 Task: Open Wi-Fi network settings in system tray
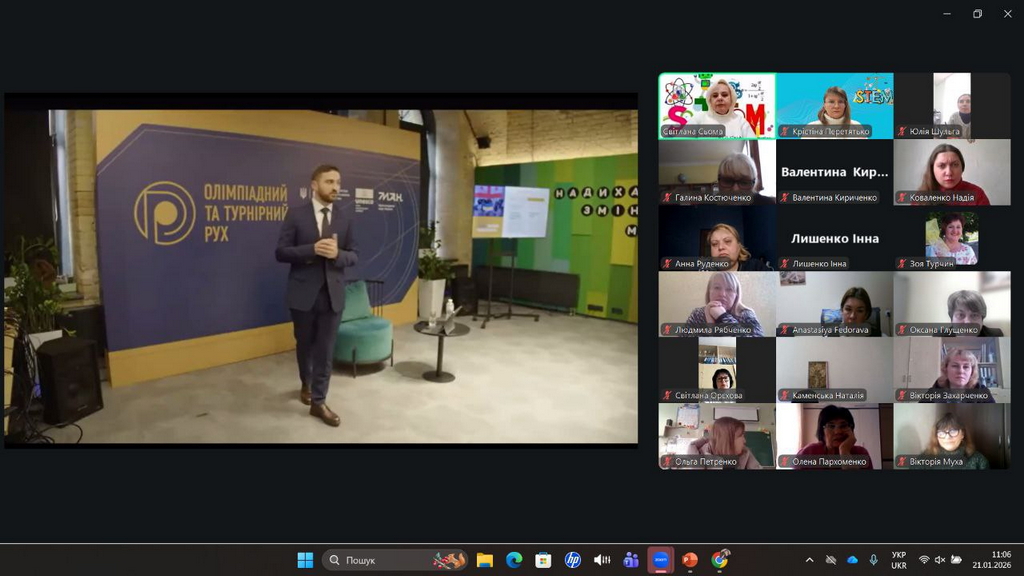(924, 560)
